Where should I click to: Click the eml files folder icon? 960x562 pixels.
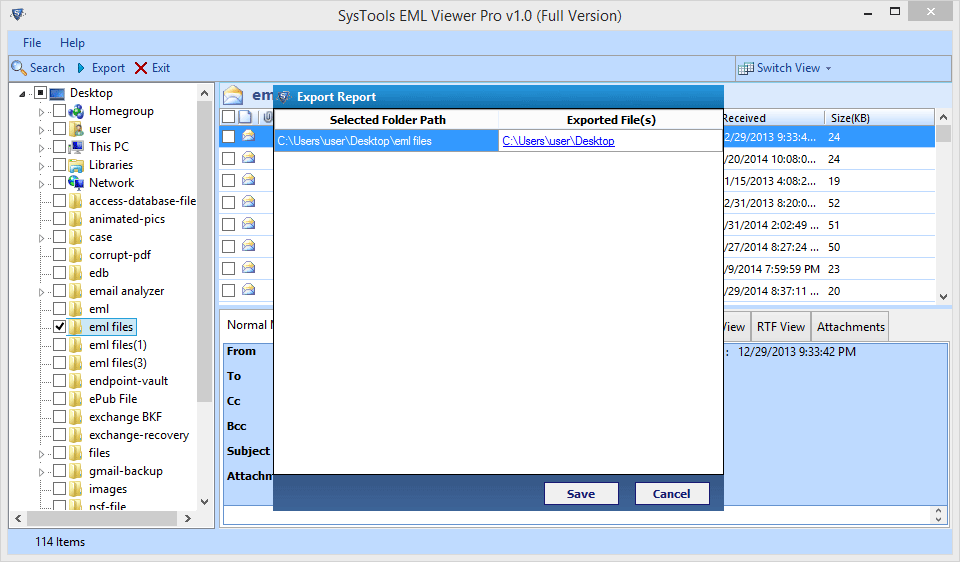coord(76,327)
